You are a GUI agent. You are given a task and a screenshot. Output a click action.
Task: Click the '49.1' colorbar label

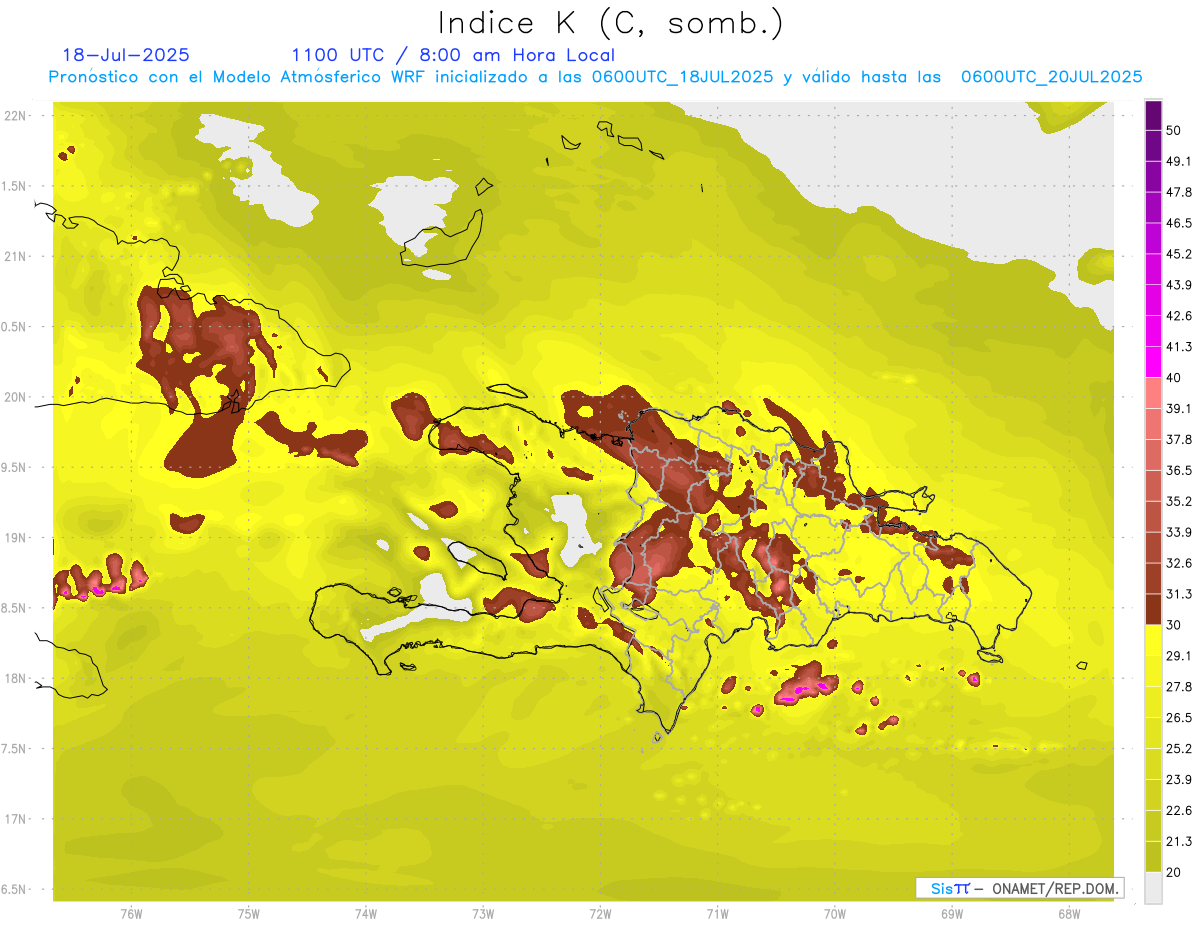click(x=1180, y=162)
